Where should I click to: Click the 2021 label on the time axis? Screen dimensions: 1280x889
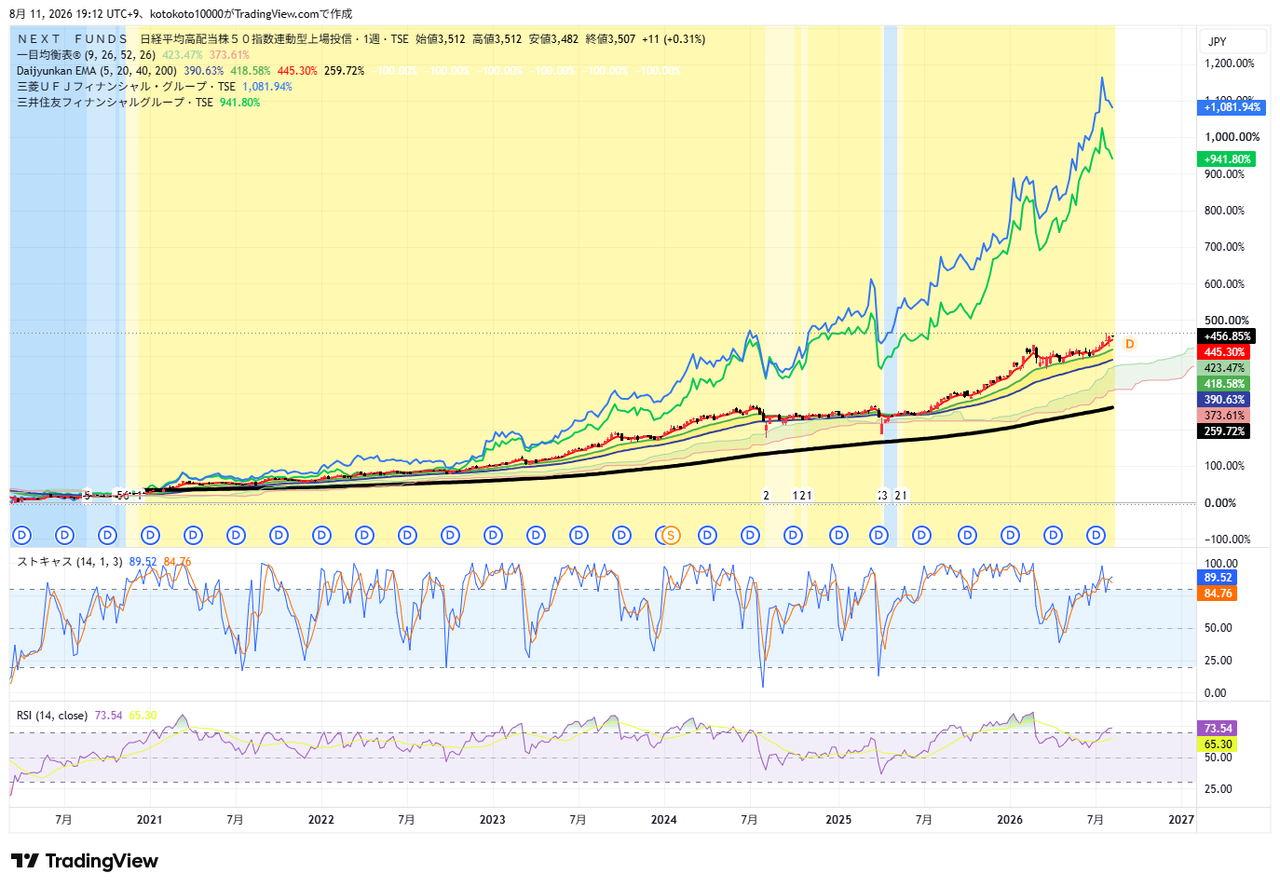point(149,820)
